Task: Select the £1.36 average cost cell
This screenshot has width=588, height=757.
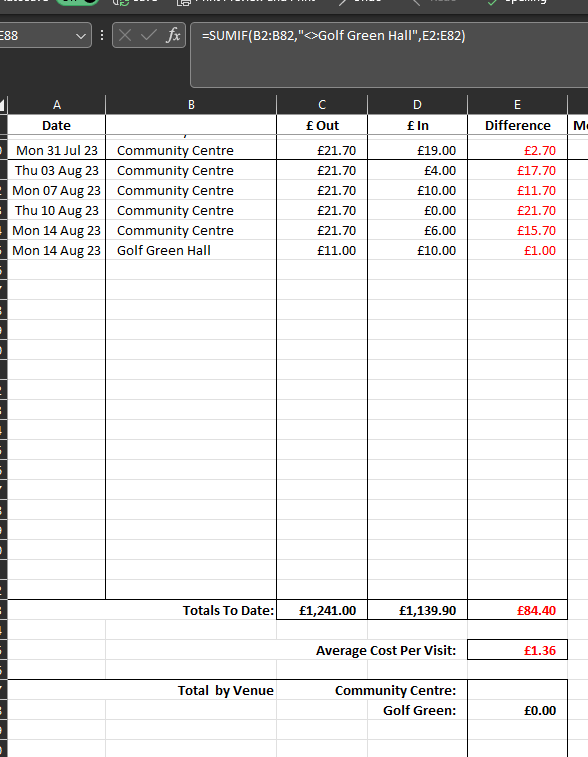Action: click(x=518, y=650)
